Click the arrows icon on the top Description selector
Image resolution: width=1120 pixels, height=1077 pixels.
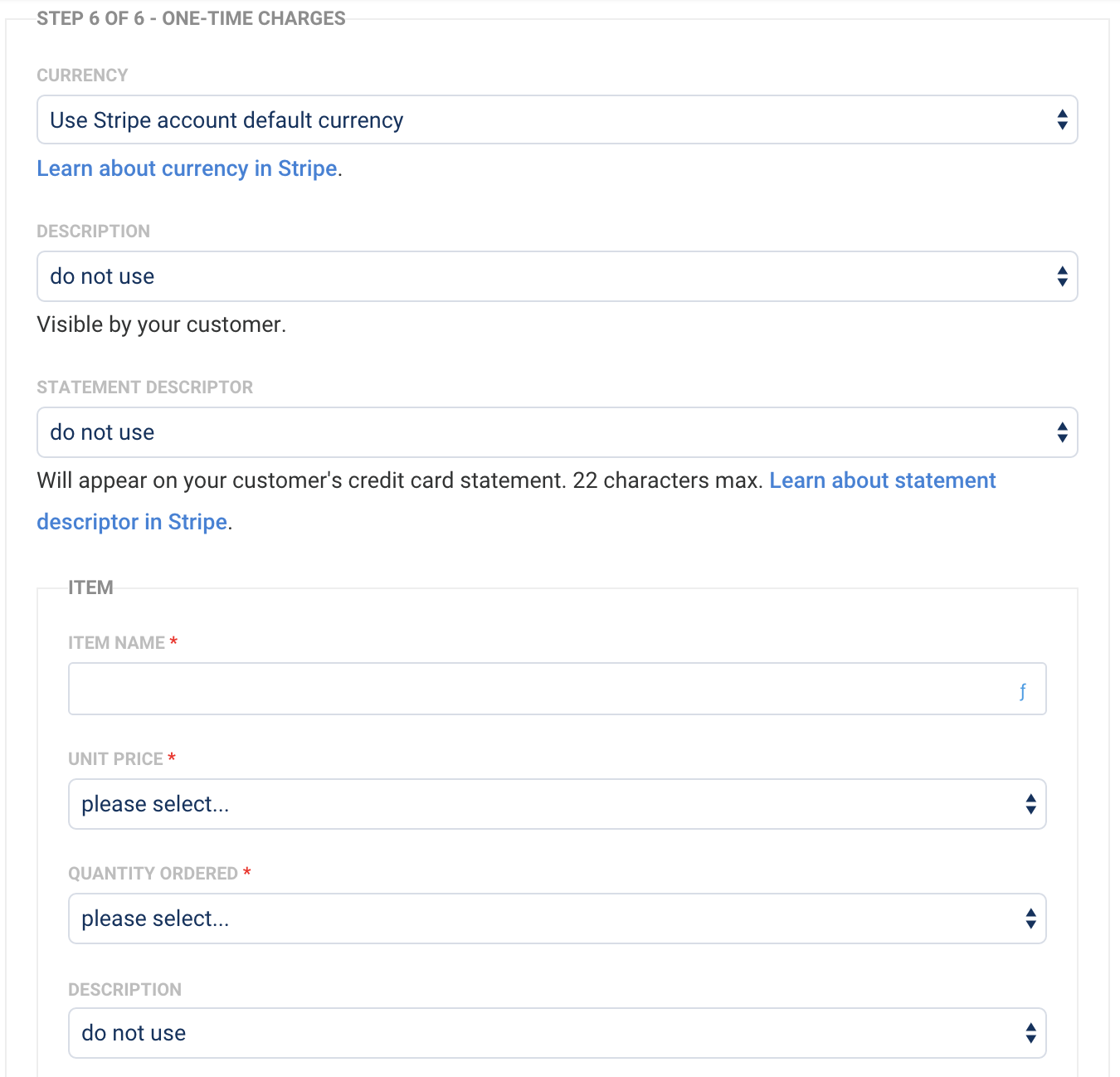(x=1062, y=276)
